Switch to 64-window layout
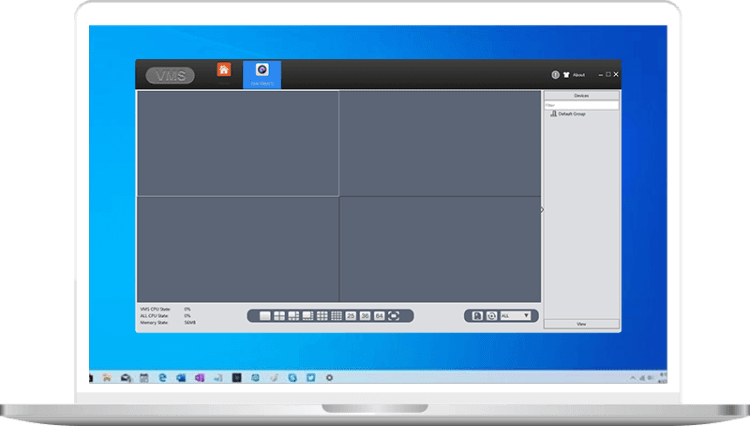Viewport: 750px width, 426px height. click(x=379, y=316)
